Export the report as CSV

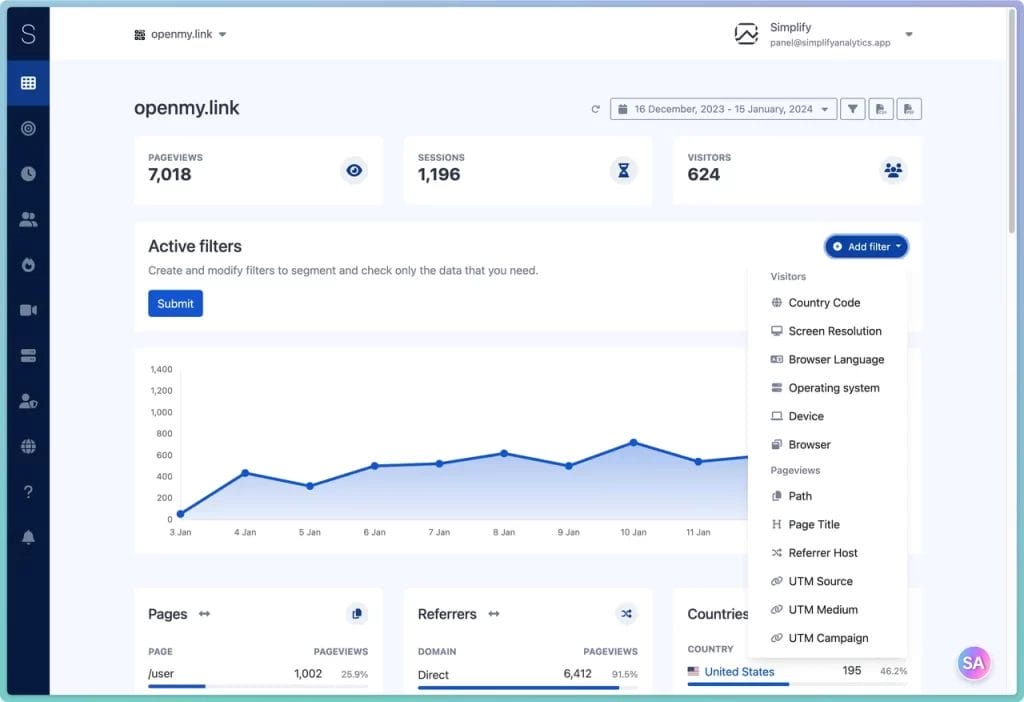[x=881, y=108]
